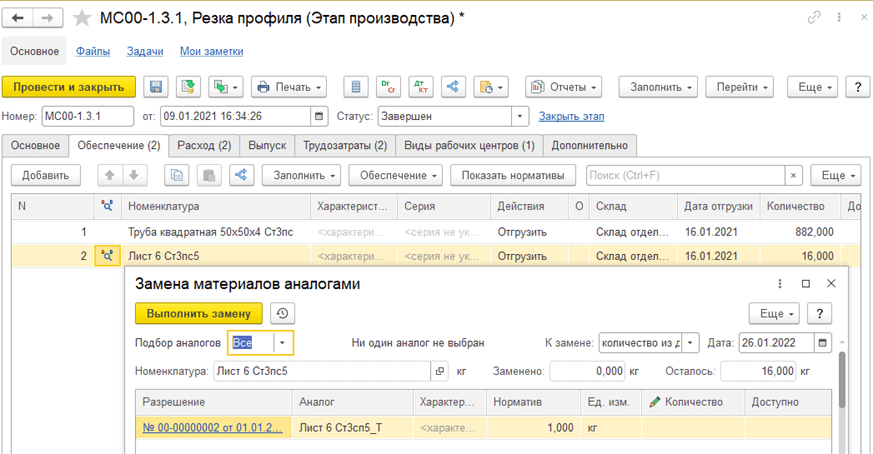Click the analog cell Лист 6 Ст3сп5_Т
The image size is (873, 454).
click(x=353, y=428)
